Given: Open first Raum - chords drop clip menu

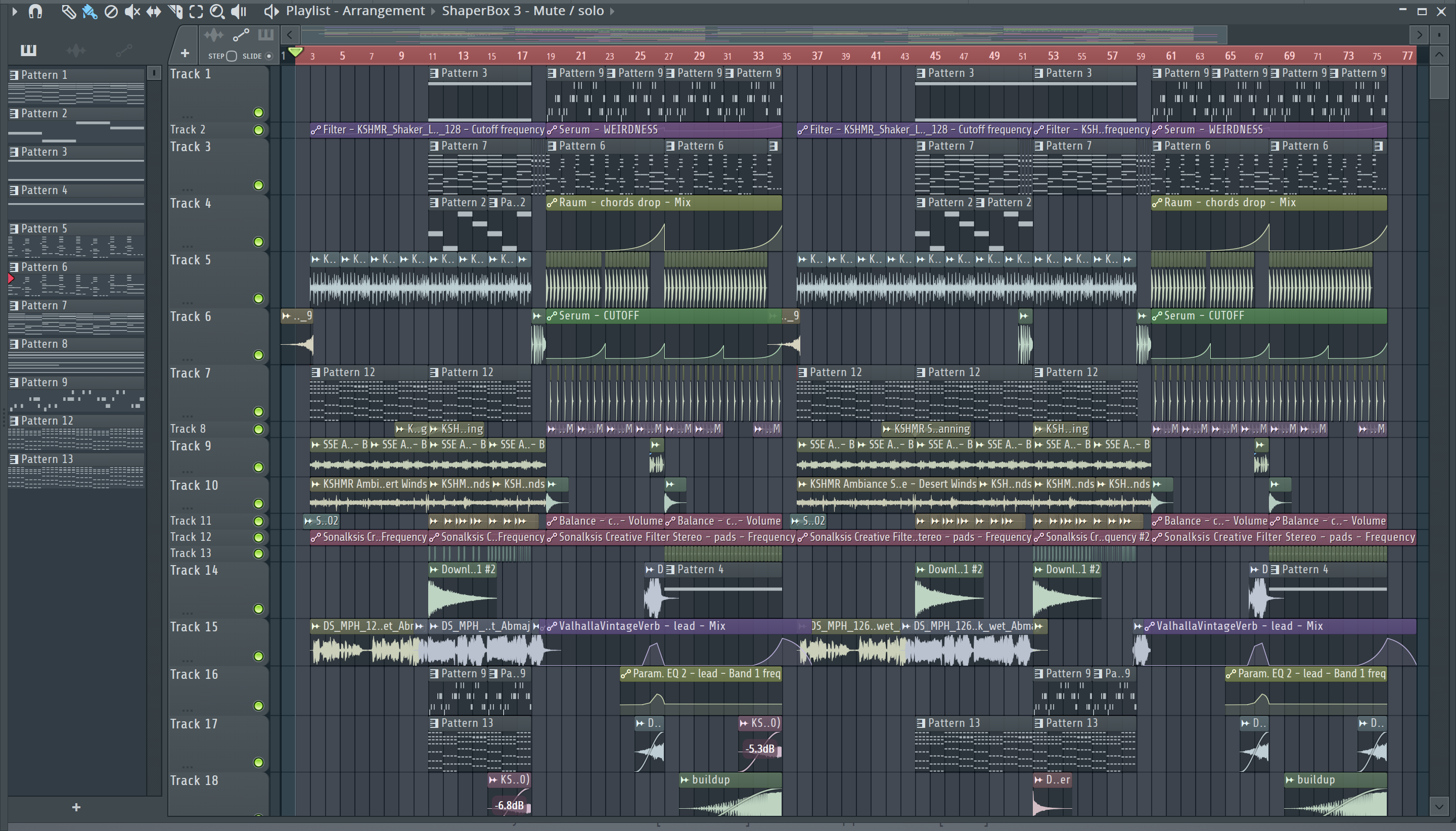Looking at the screenshot, I should [x=552, y=203].
